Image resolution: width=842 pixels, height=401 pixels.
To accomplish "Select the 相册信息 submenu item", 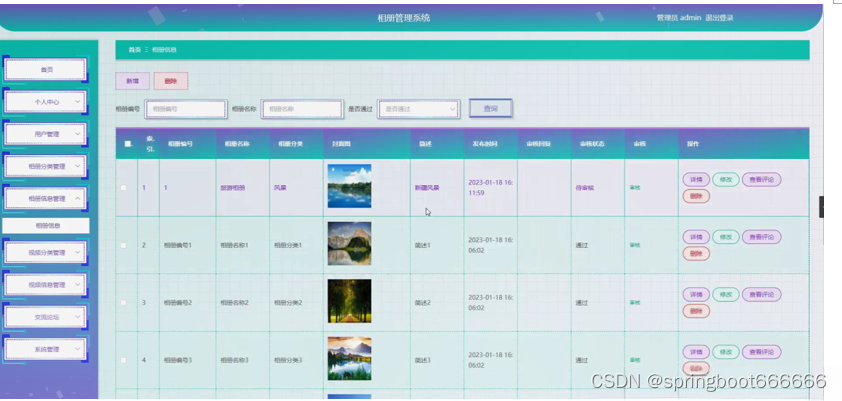I will click(46, 226).
